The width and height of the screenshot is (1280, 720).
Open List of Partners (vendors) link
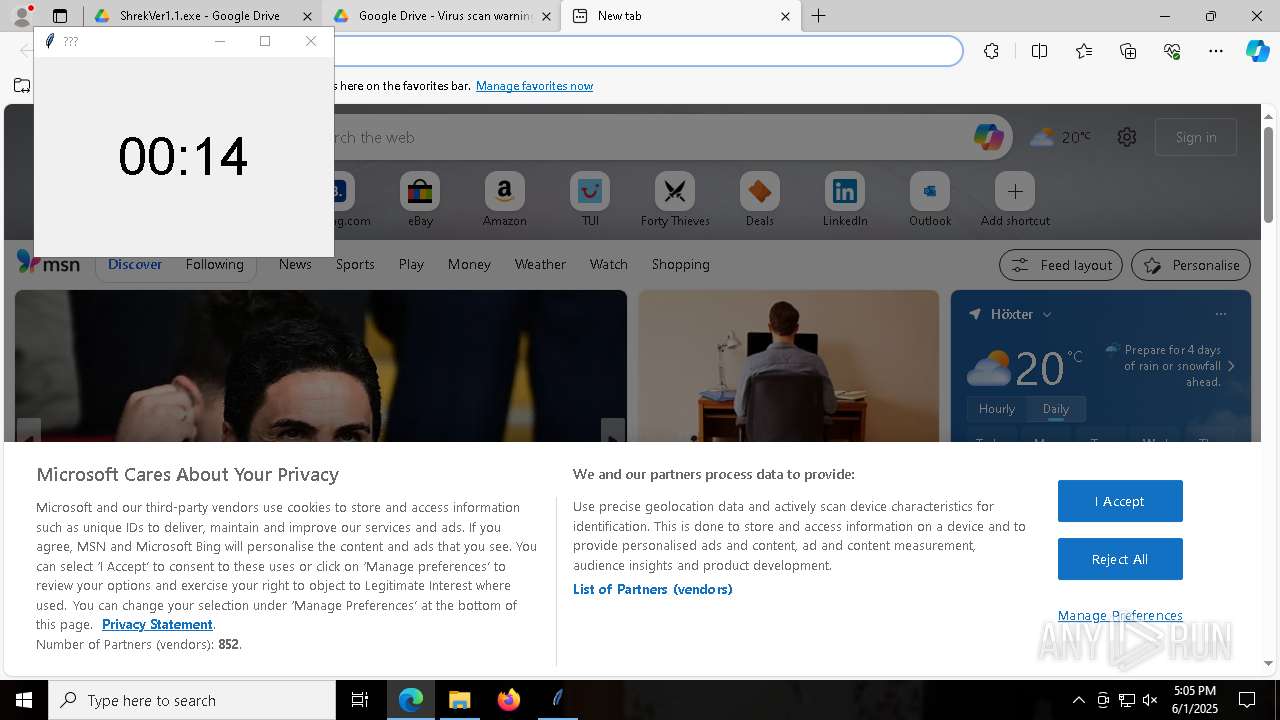point(653,589)
